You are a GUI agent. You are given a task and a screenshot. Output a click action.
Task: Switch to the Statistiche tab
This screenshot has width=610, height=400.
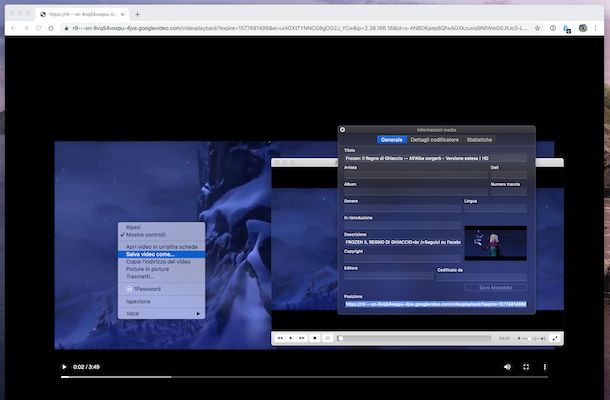click(x=479, y=140)
